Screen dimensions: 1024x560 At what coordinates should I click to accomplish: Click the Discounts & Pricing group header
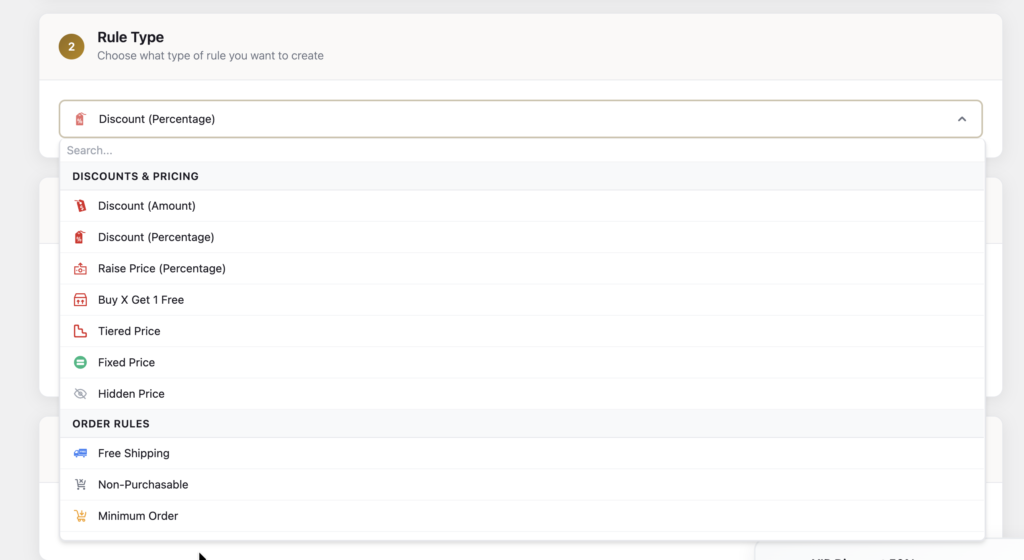pyautogui.click(x=135, y=176)
